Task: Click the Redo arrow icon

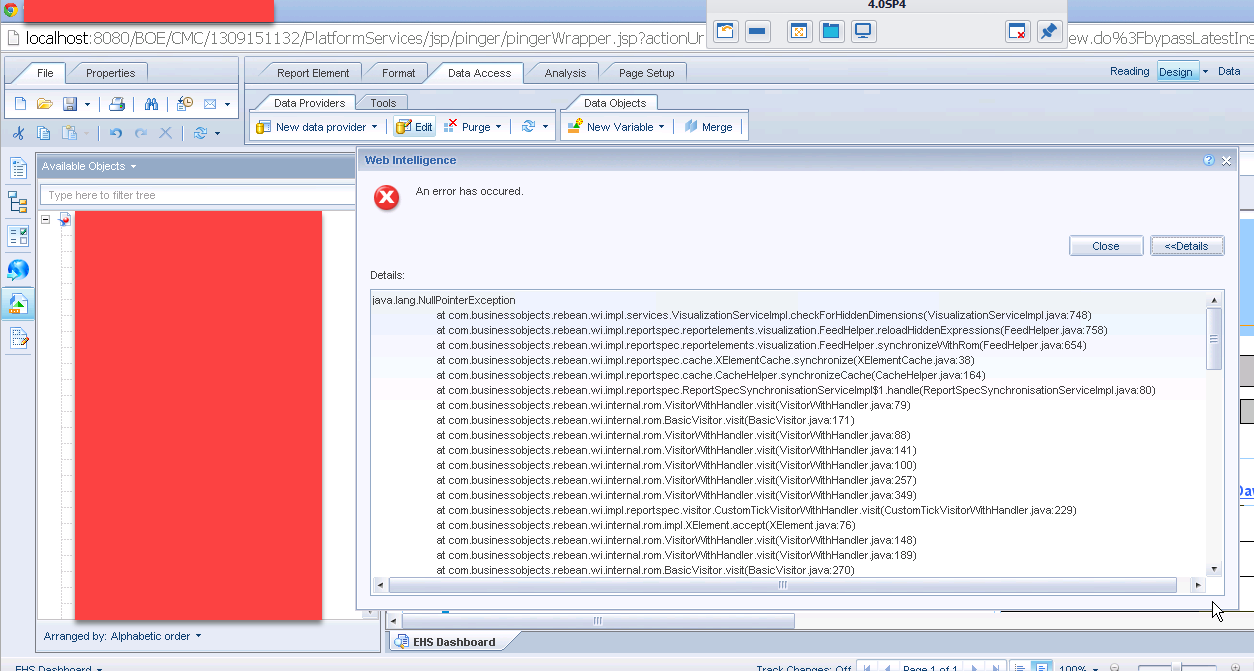Action: (x=141, y=133)
